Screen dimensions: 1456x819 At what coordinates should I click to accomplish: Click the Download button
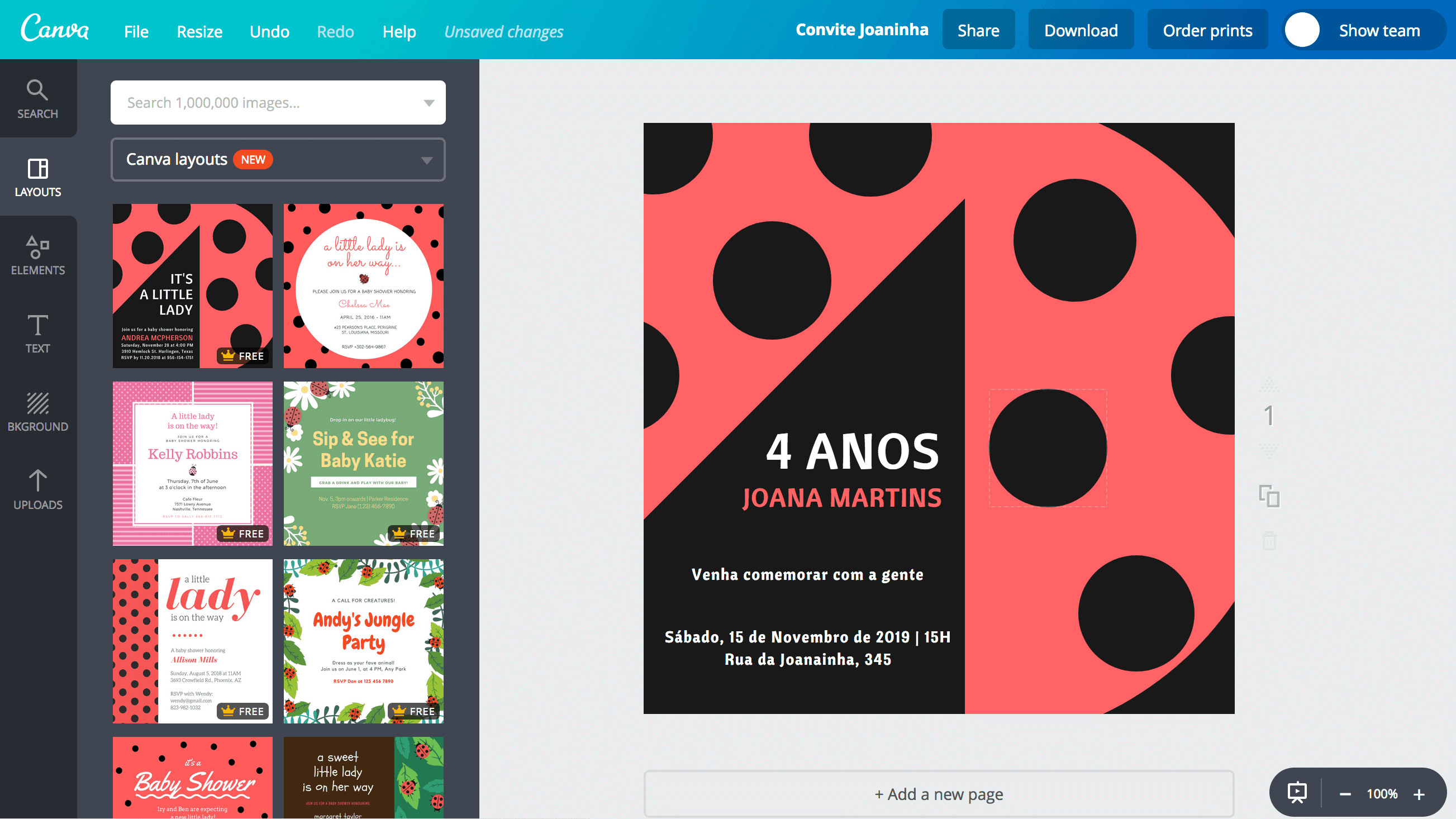tap(1081, 30)
